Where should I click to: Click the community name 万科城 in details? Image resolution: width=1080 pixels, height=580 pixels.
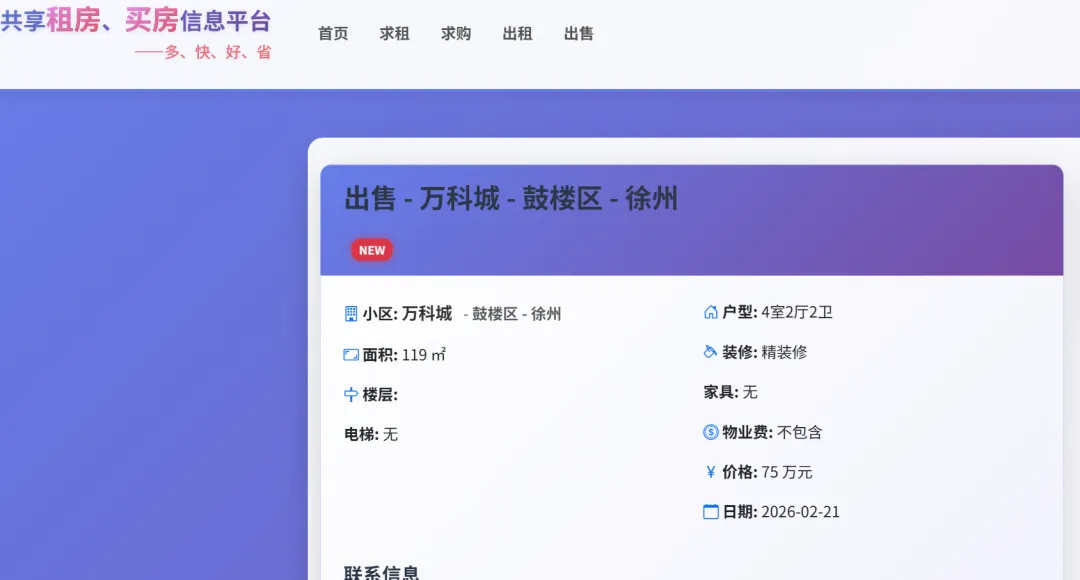point(427,313)
